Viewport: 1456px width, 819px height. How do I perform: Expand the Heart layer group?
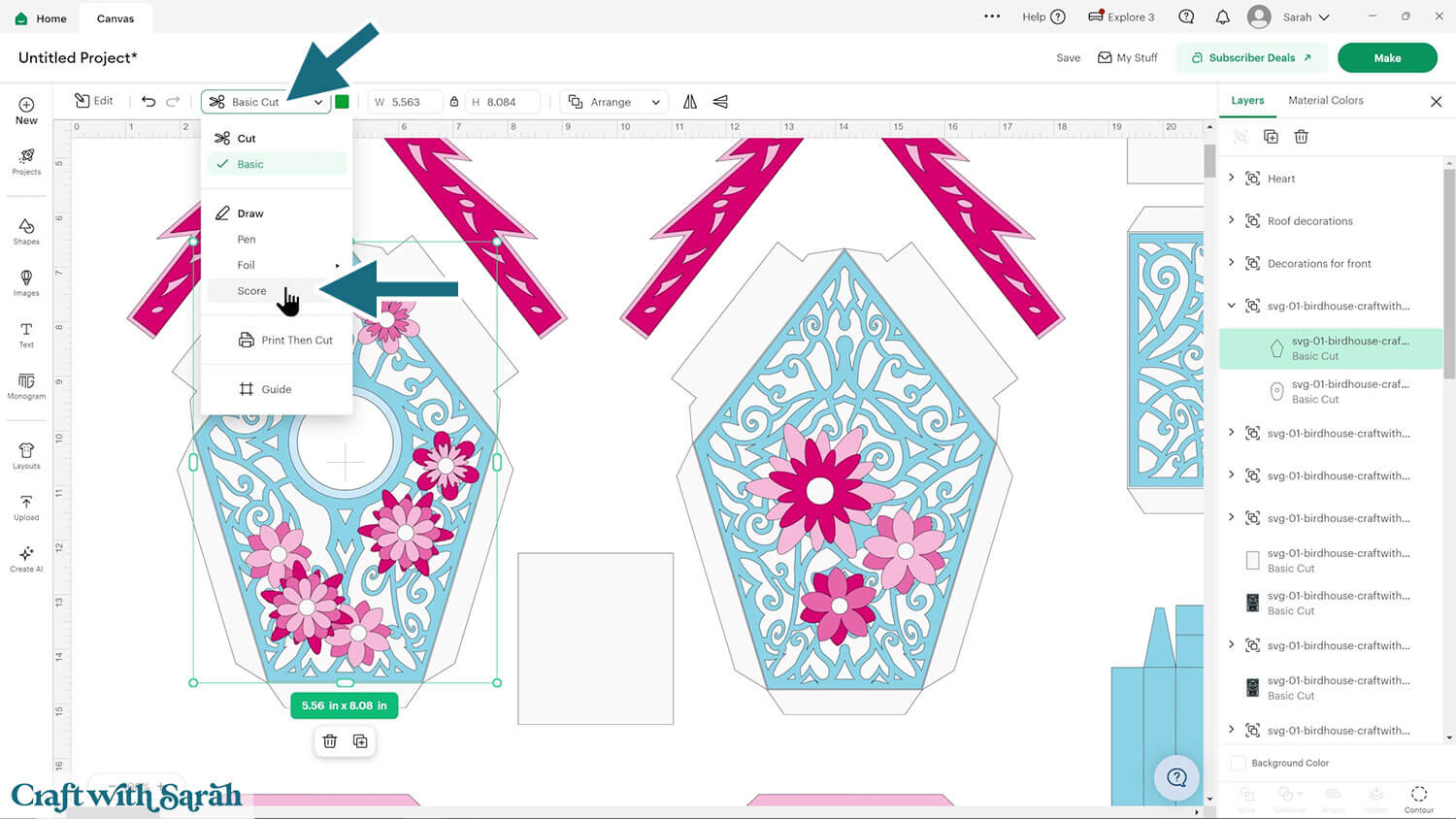click(1232, 178)
